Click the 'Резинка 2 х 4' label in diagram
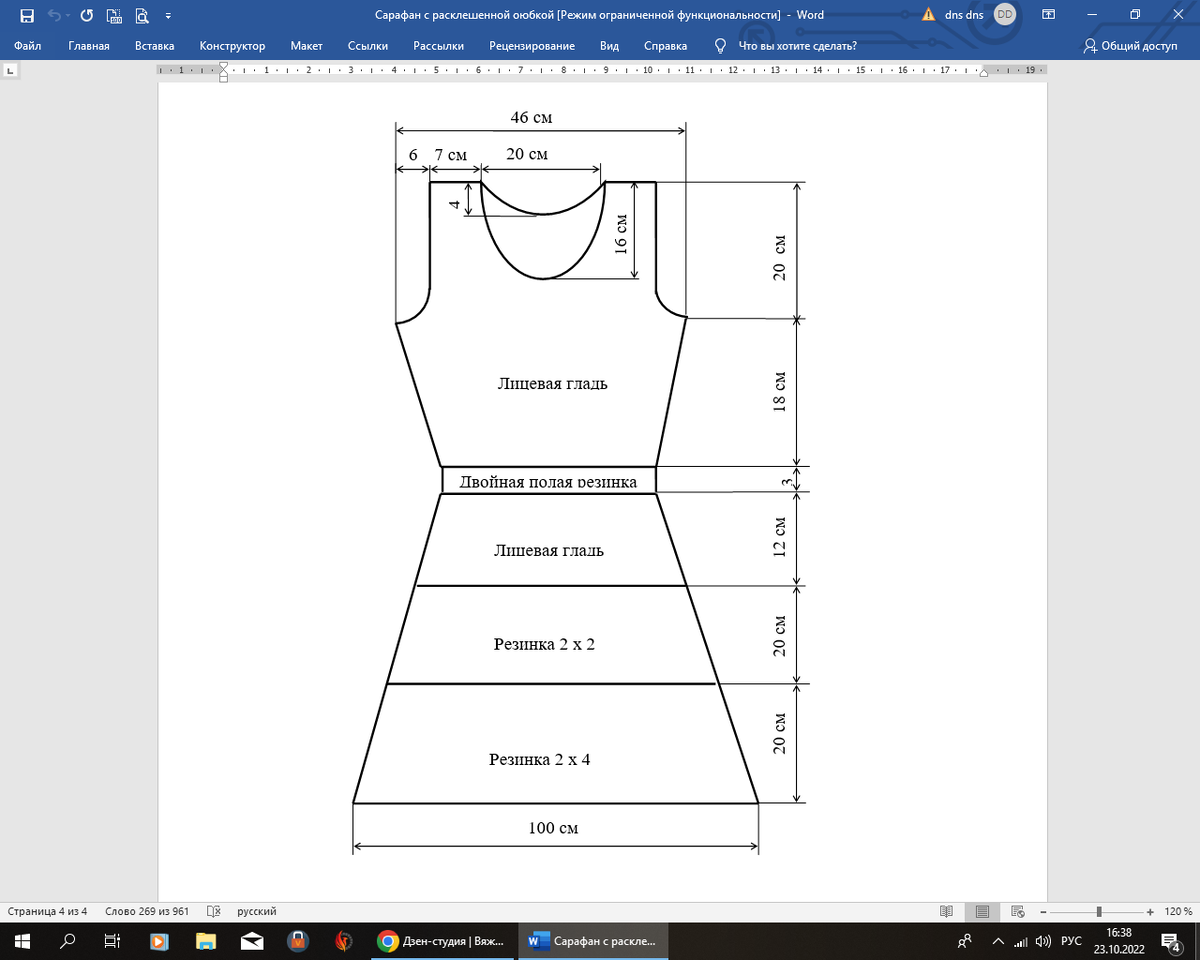Viewport: 1200px width, 960px height. [539, 759]
